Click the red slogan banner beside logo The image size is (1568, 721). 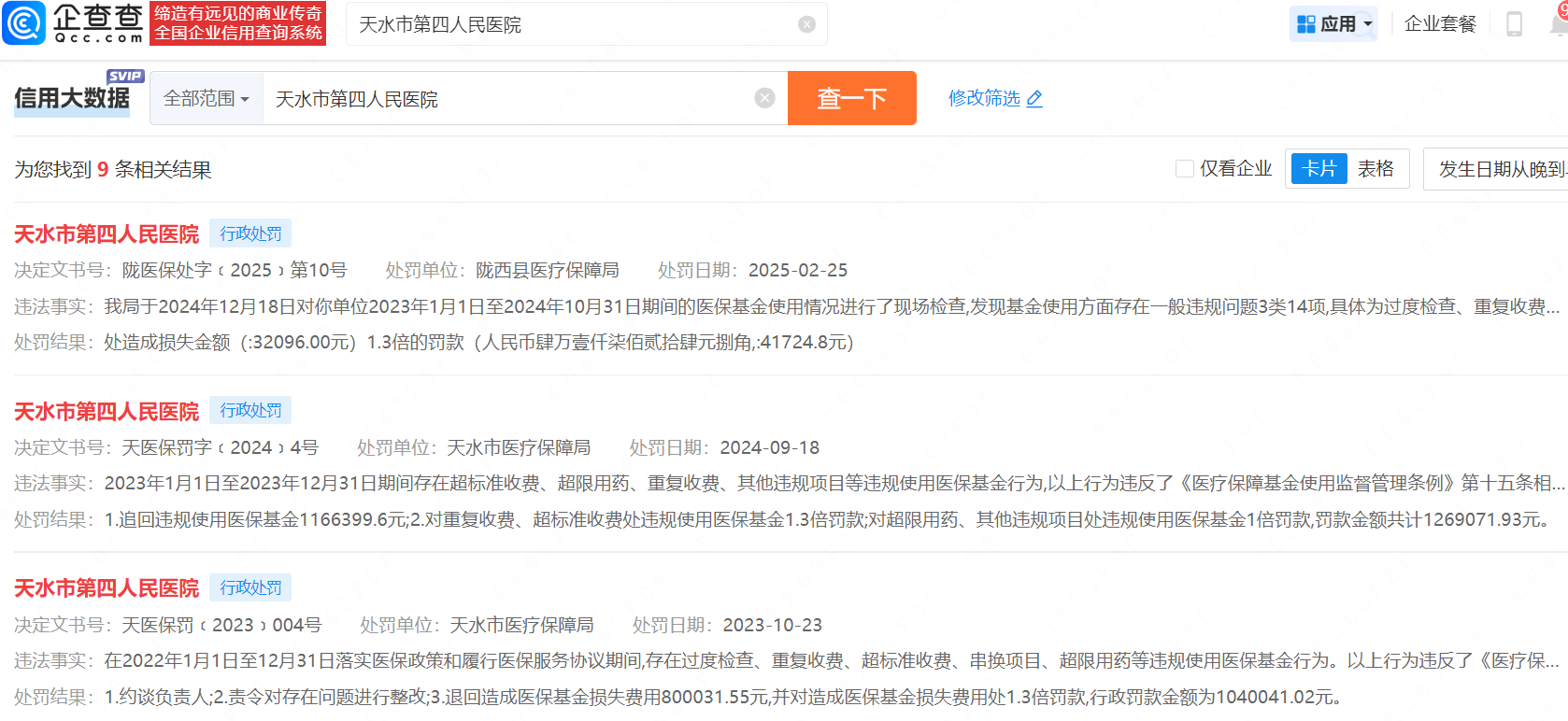(x=238, y=23)
